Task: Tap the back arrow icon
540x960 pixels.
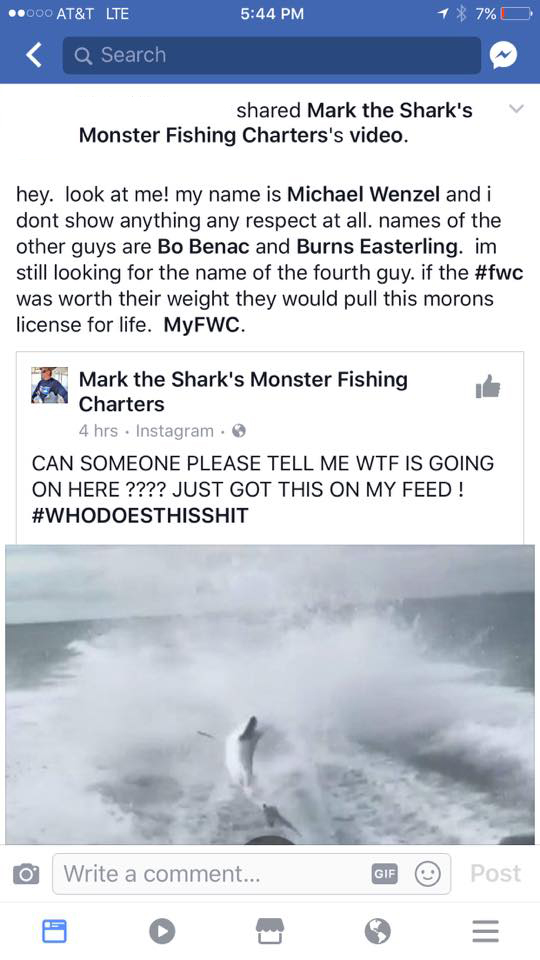Action: [x=34, y=55]
